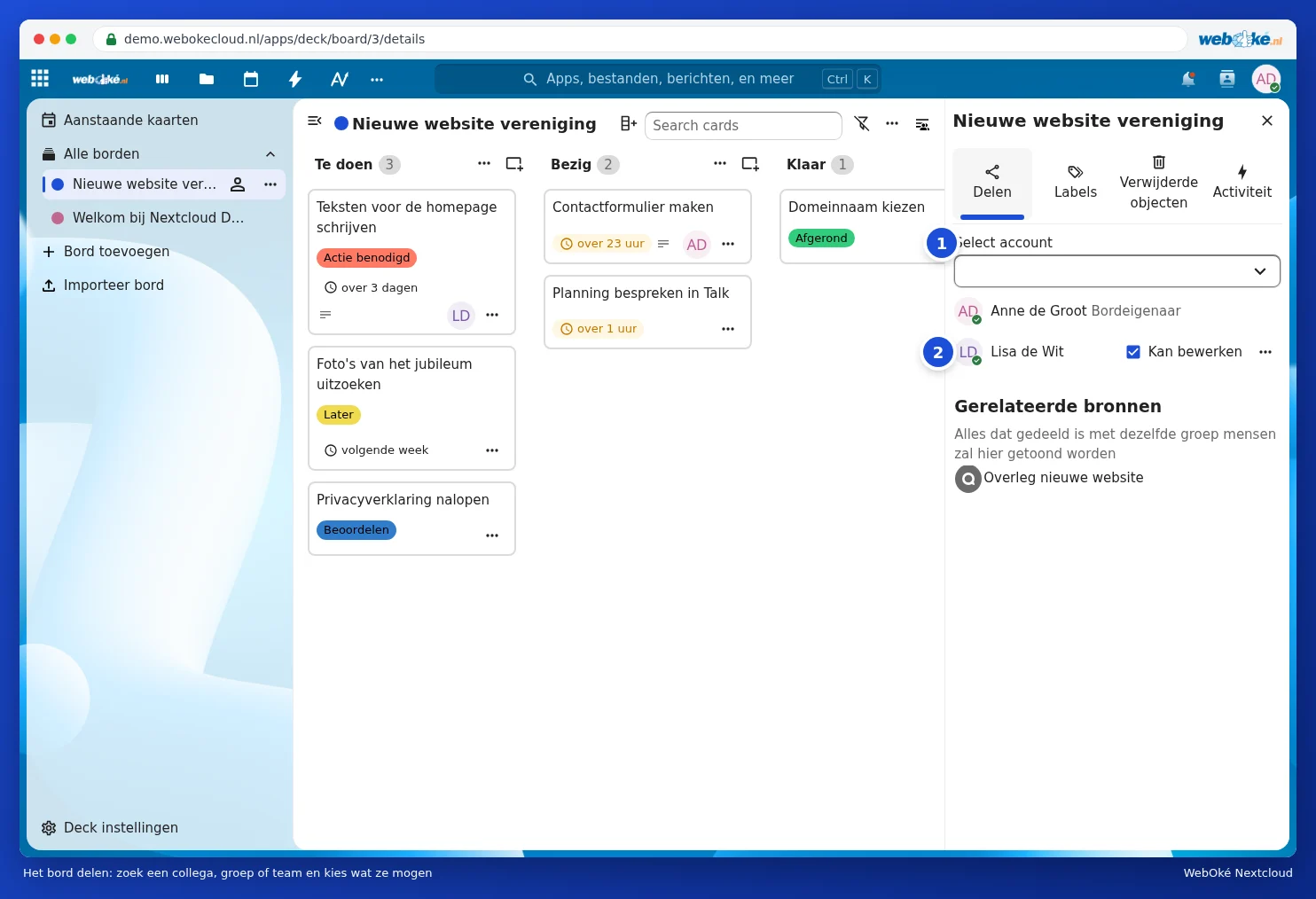Click the Later yellow label
Image resolution: width=1316 pixels, height=899 pixels.
338,415
